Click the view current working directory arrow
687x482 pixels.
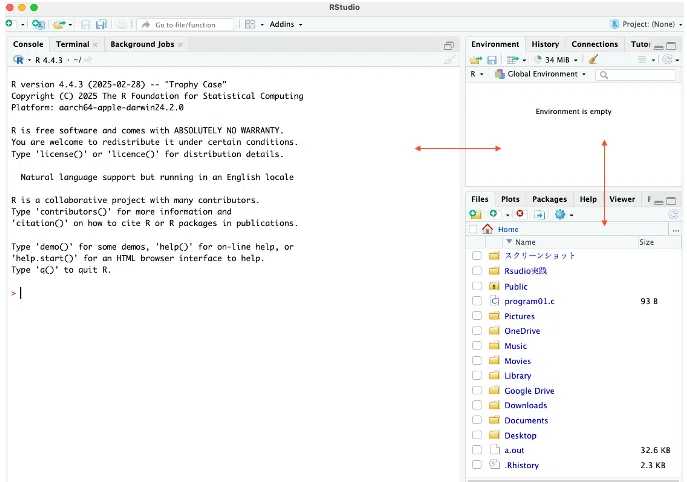(x=88, y=60)
